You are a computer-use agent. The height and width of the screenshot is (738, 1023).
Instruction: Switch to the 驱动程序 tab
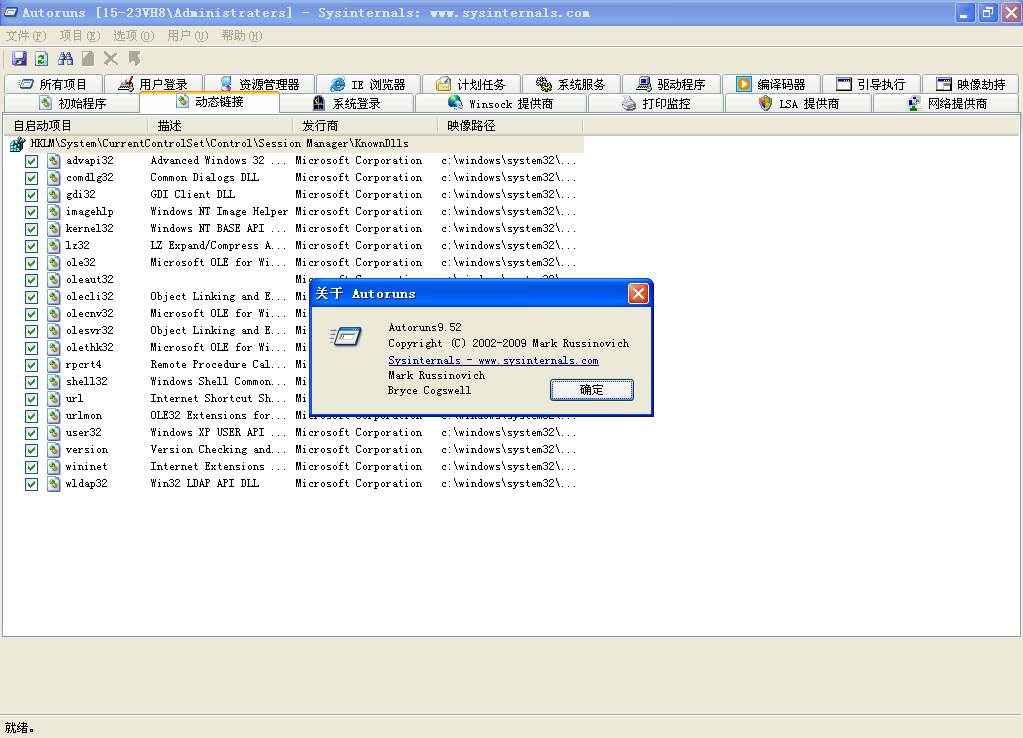point(671,84)
